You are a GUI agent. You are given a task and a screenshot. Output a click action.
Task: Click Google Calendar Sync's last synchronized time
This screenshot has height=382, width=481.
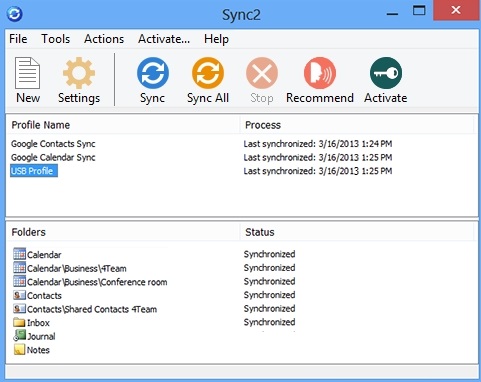point(318,157)
